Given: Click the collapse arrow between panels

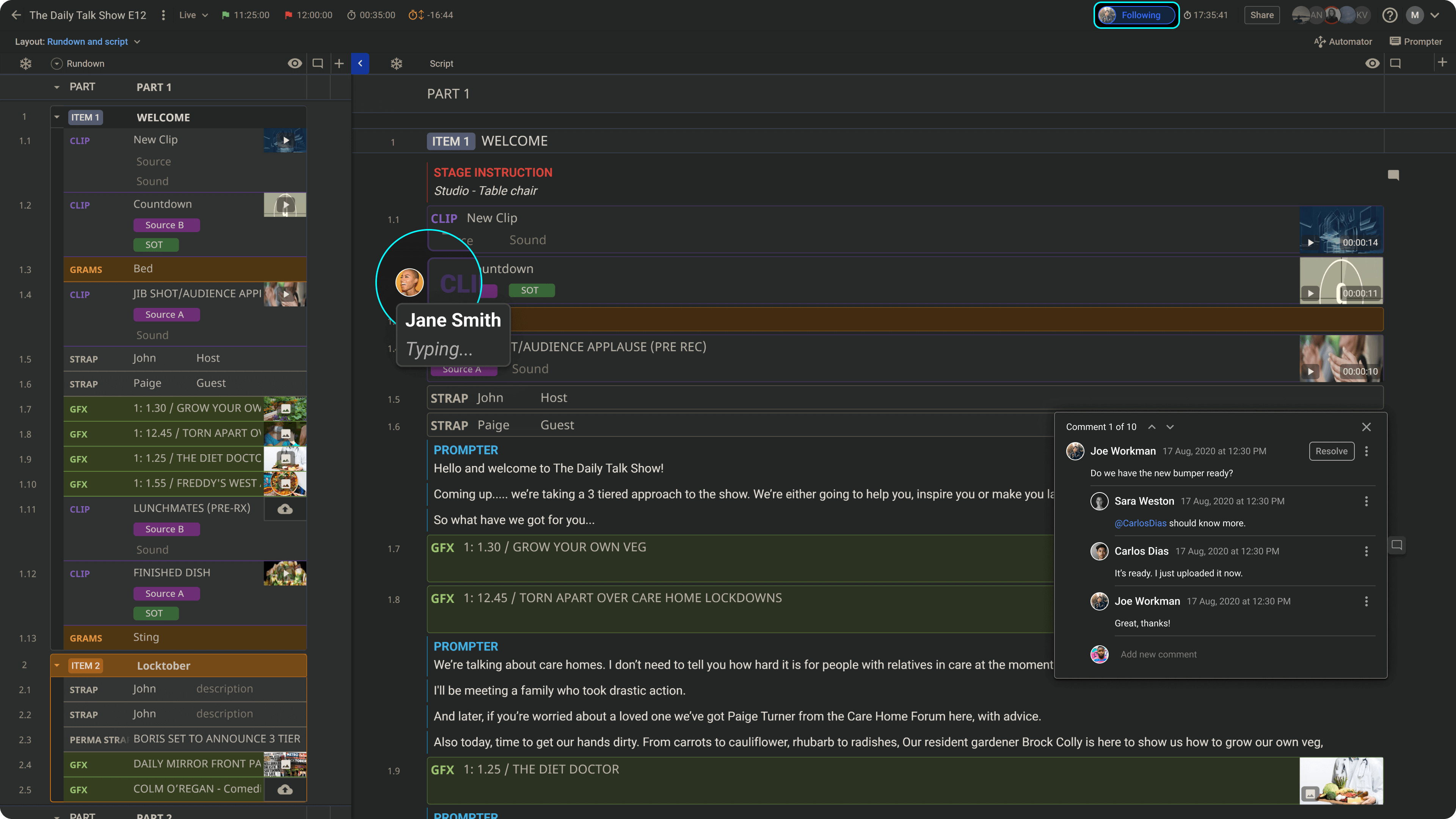Looking at the screenshot, I should (x=359, y=62).
